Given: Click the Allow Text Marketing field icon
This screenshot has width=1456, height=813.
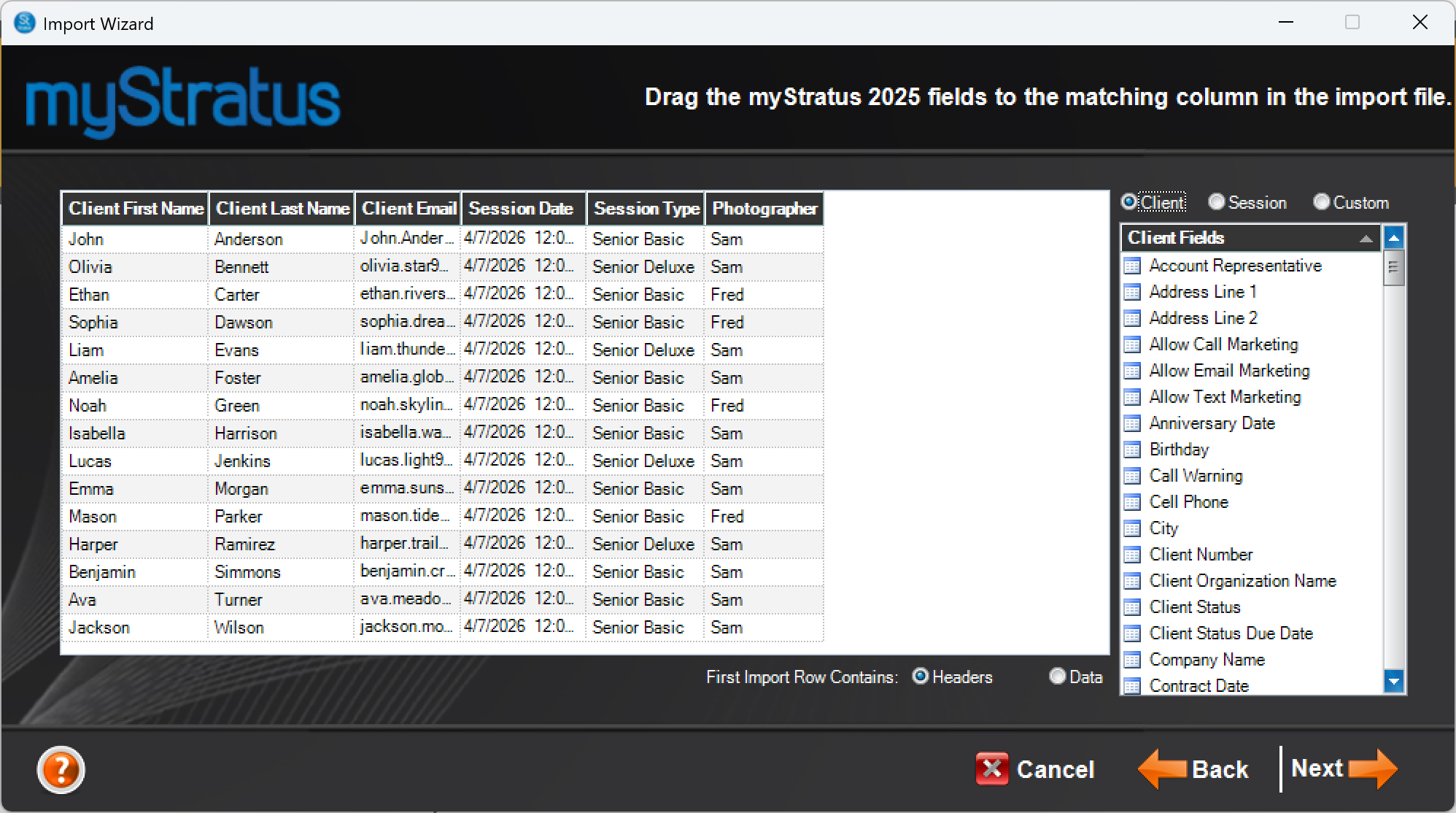Looking at the screenshot, I should pos(1132,397).
